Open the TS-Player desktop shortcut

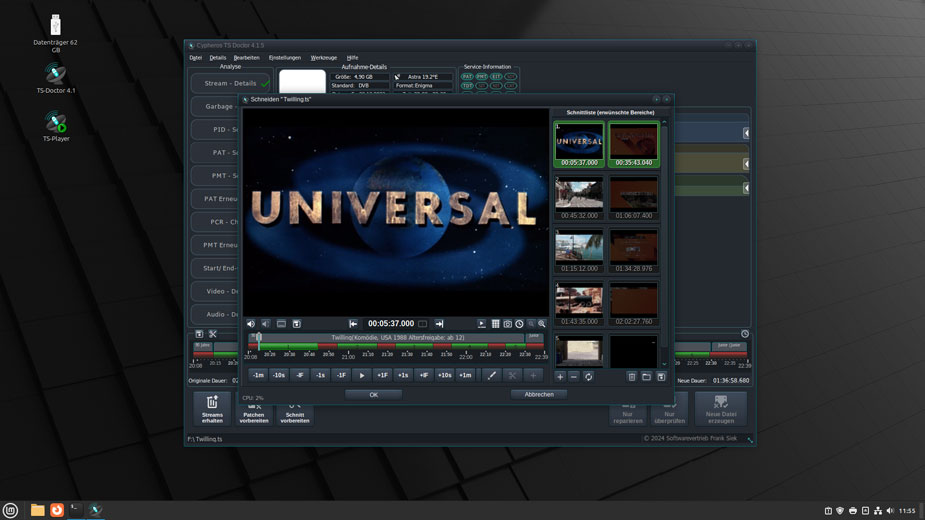[x=56, y=126]
